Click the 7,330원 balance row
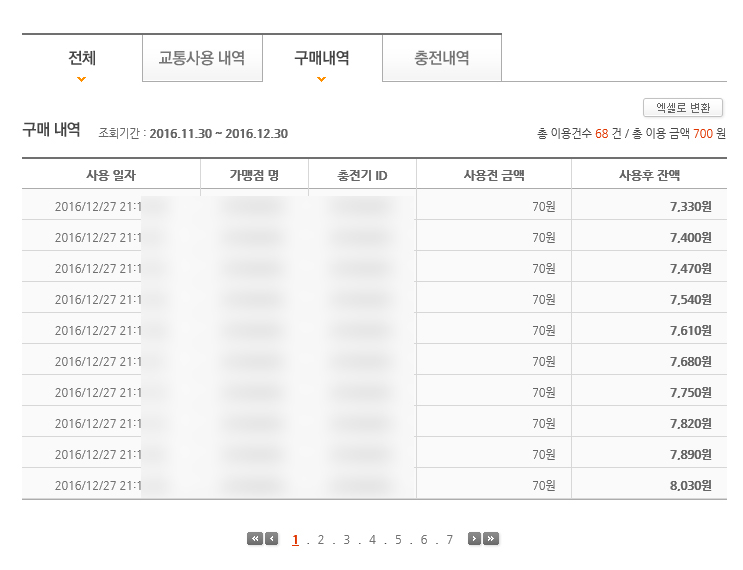Image resolution: width=743 pixels, height=570 pixels. pyautogui.click(x=690, y=207)
